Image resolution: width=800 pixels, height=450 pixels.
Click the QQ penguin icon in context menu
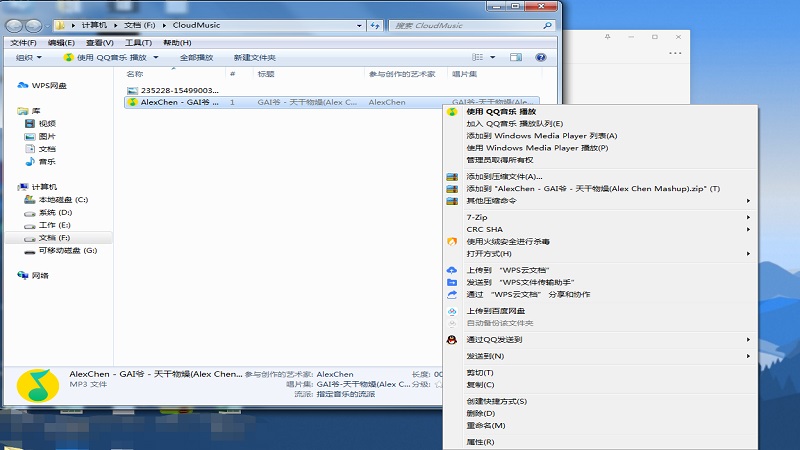[452, 340]
